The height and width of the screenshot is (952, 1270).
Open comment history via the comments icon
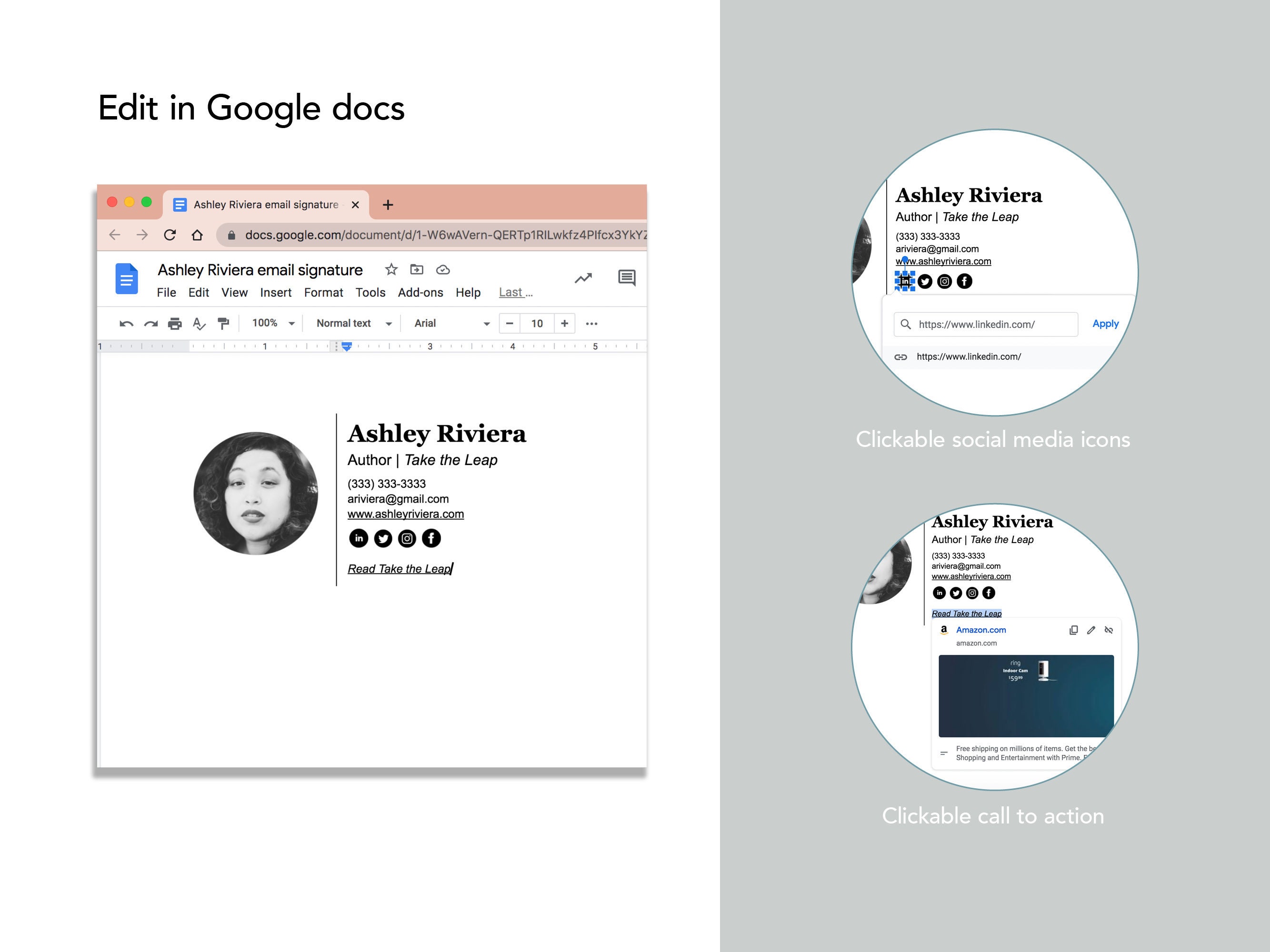(626, 278)
